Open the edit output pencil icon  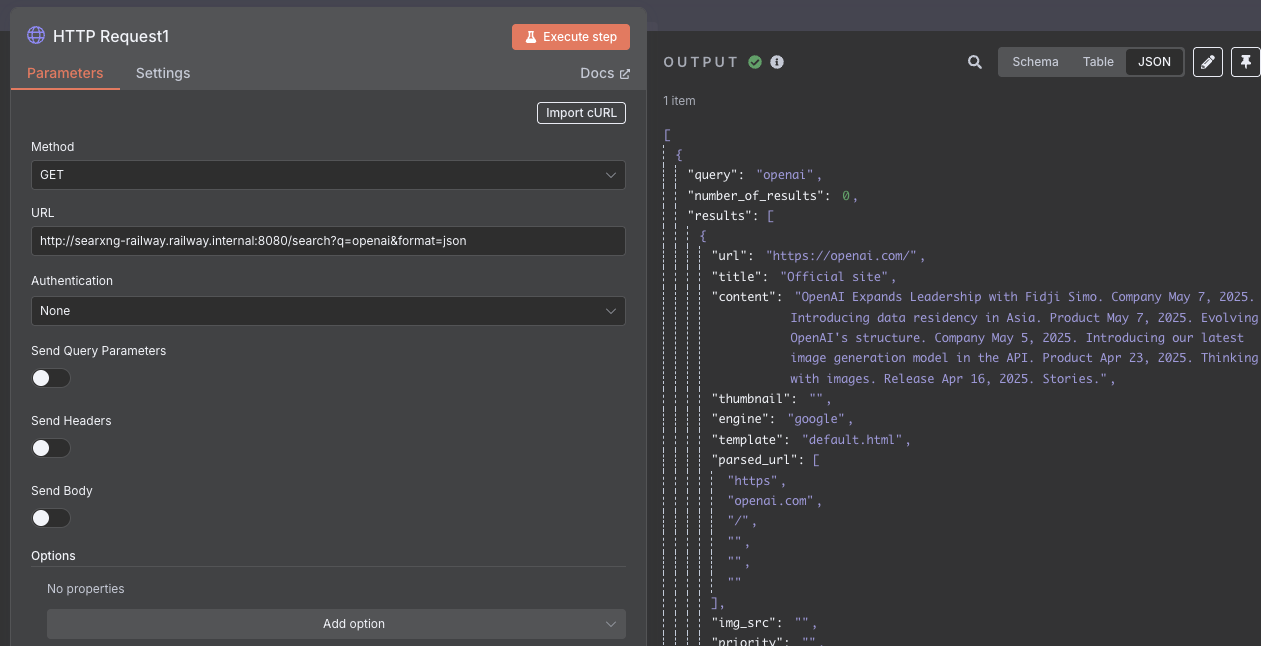pos(1207,61)
